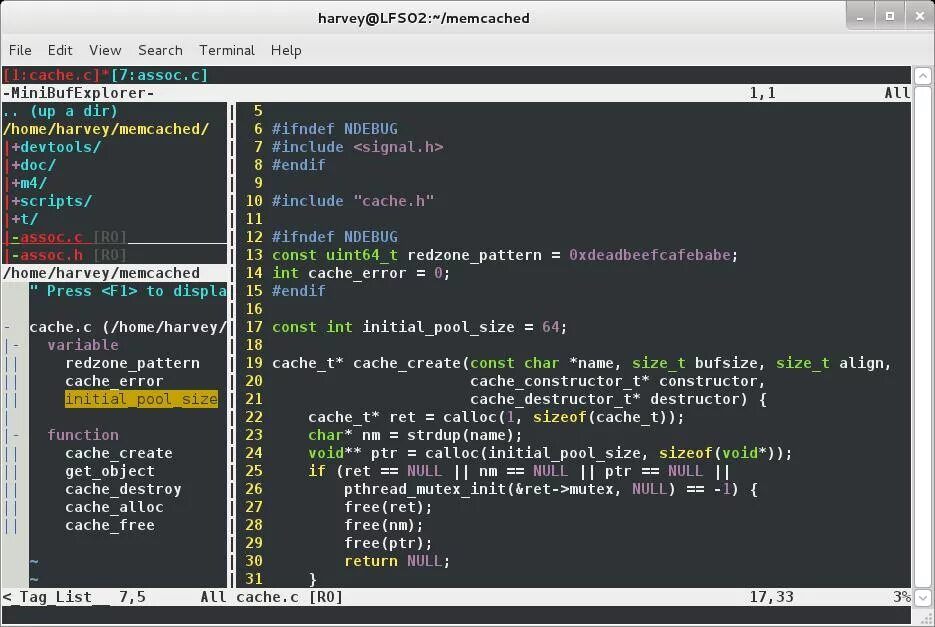Screen dimensions: 935x627
Task: Collapse the function fold in Tag List
Action: tap(16, 435)
